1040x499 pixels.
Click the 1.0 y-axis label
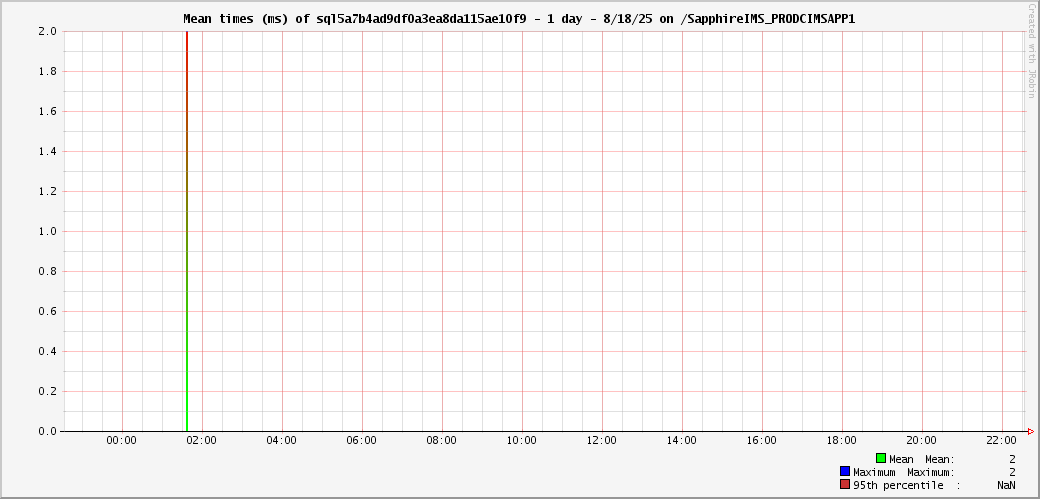48,232
